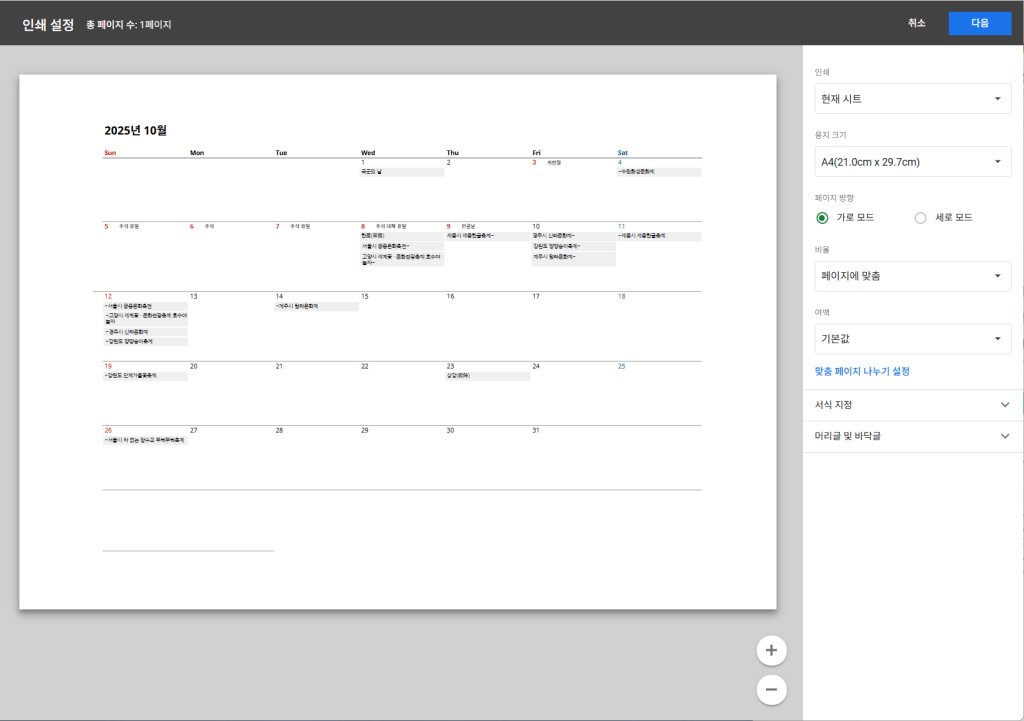Click the chevron icon beside 머리글 및 바닥글

click(x=1005, y=436)
